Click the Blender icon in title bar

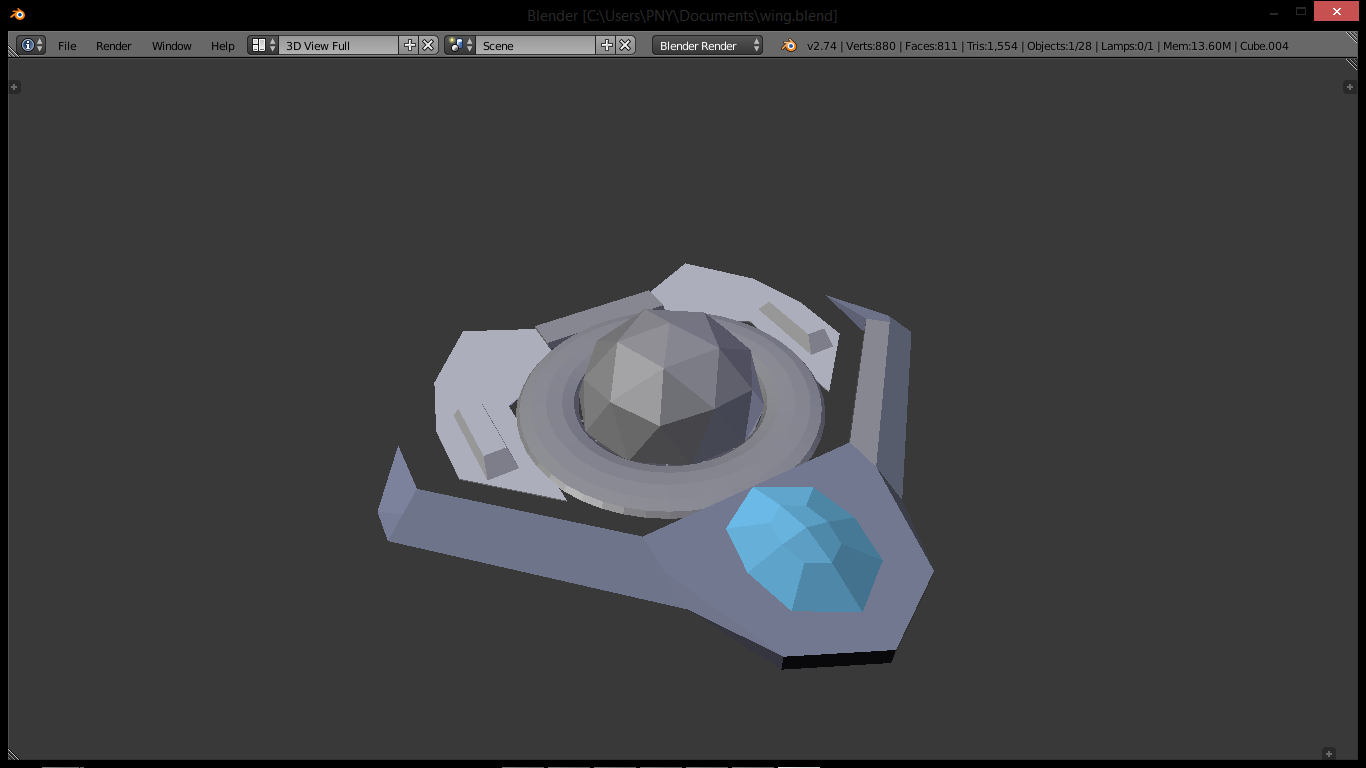coord(18,14)
